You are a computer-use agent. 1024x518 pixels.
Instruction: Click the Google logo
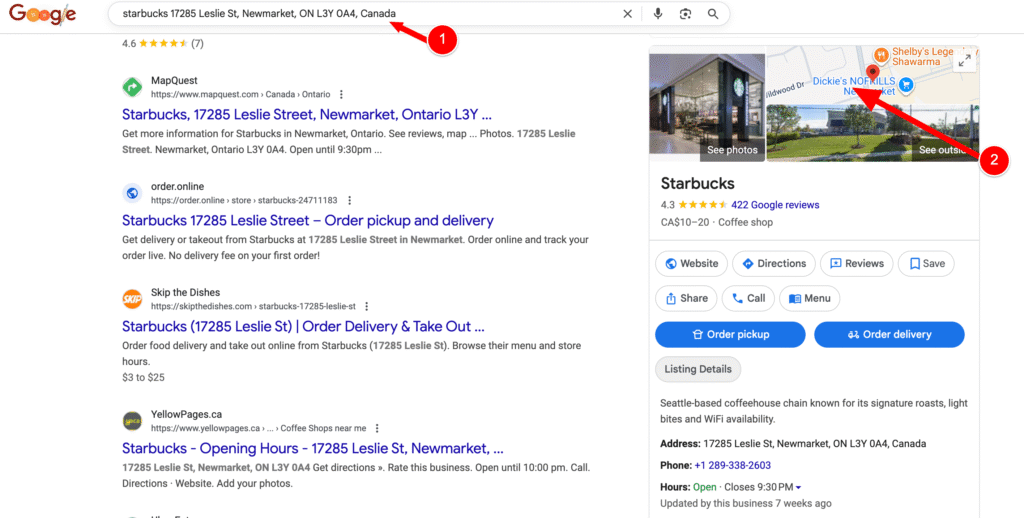[42, 14]
